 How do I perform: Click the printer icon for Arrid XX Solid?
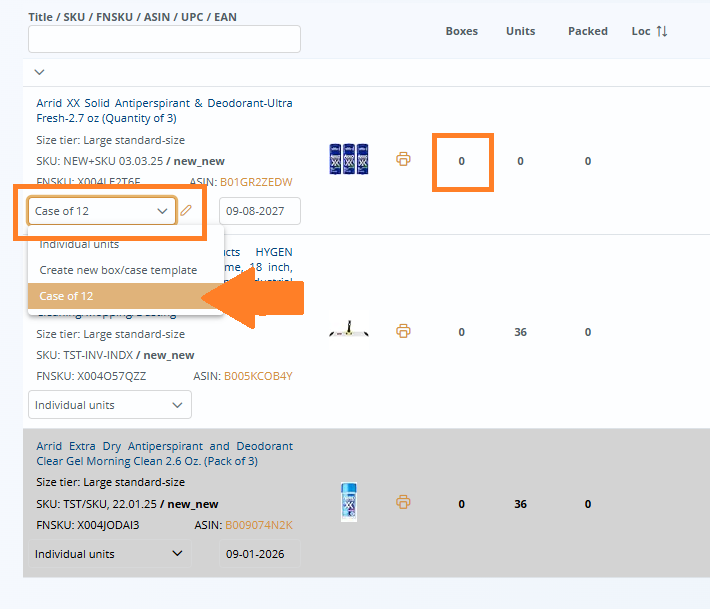pyautogui.click(x=403, y=160)
